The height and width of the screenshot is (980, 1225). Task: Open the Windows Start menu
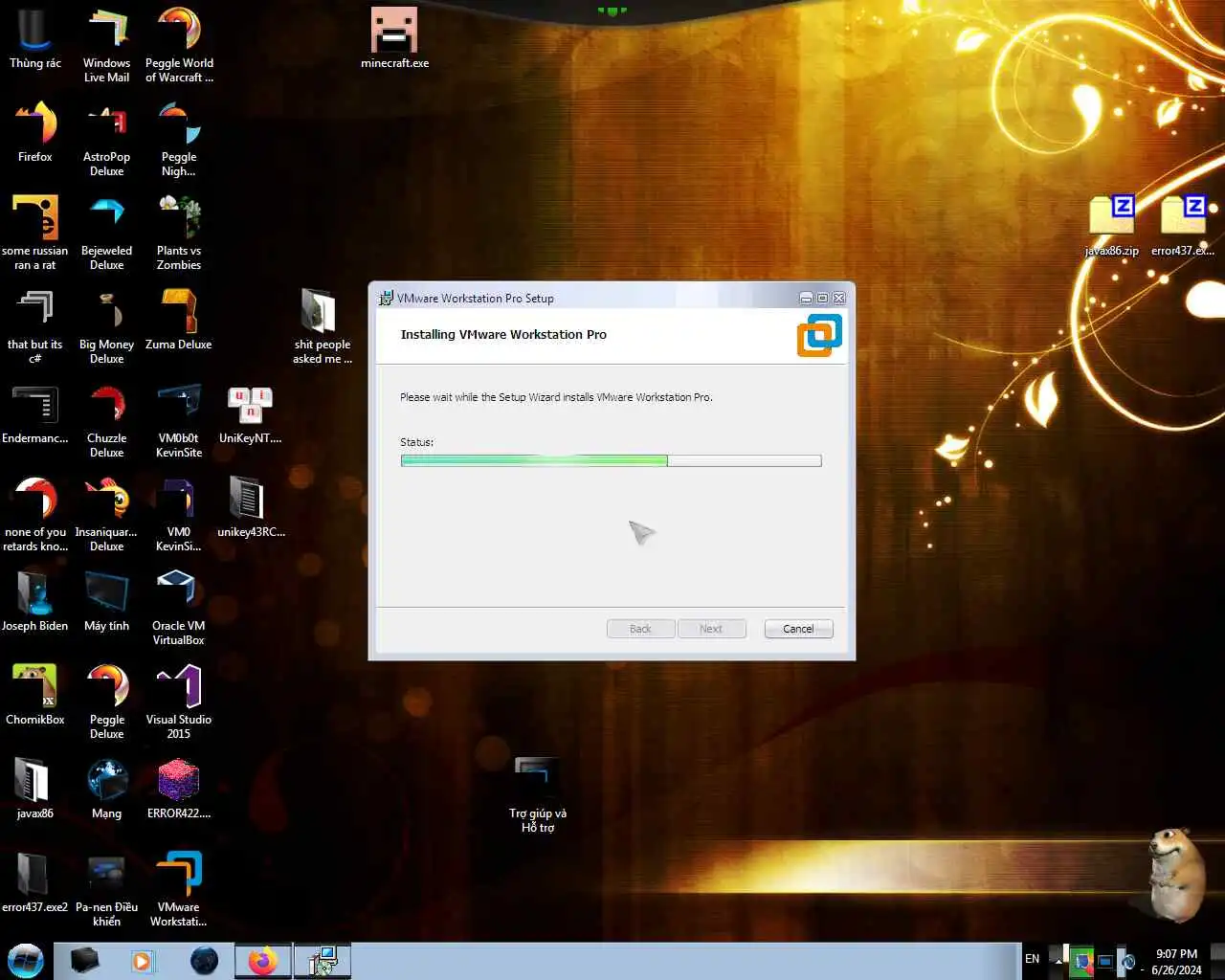[26, 961]
